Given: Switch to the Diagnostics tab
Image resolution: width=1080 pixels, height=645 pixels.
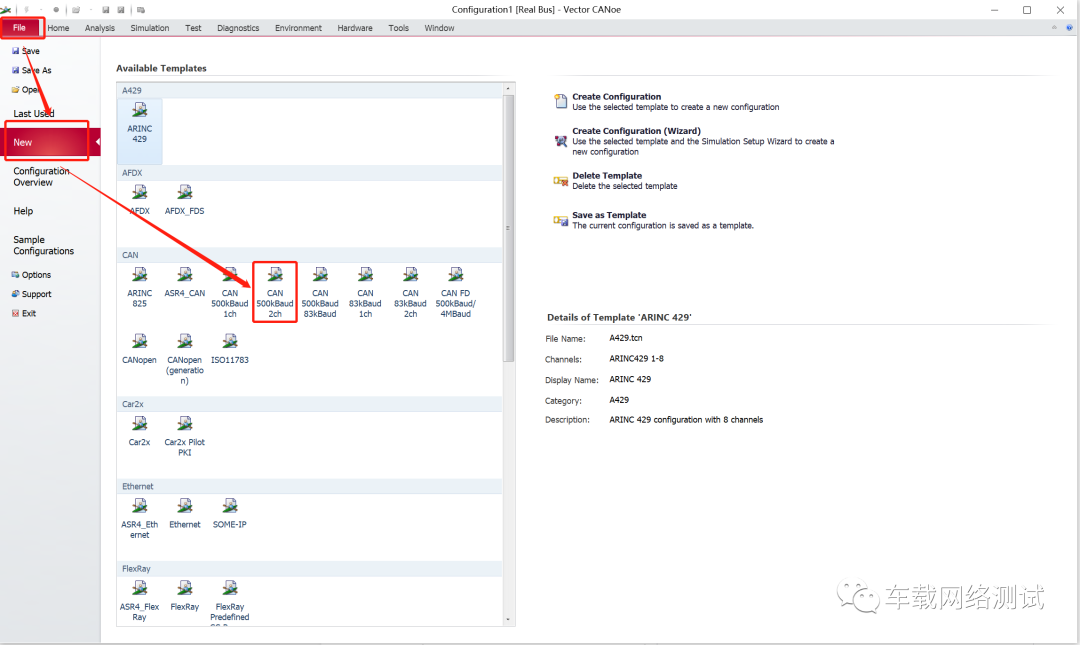Looking at the screenshot, I should tap(238, 28).
